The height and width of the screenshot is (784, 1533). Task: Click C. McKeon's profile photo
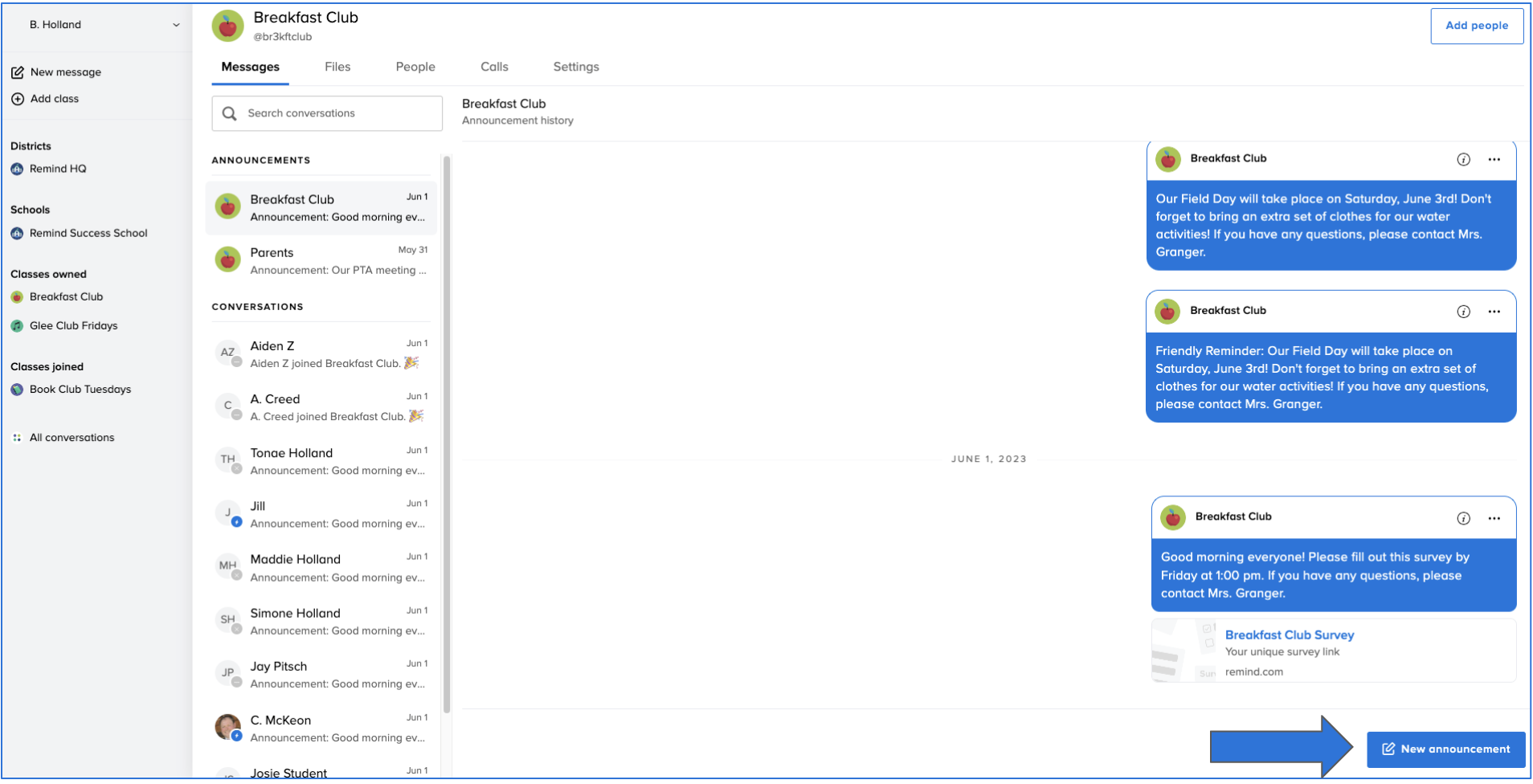pos(228,726)
